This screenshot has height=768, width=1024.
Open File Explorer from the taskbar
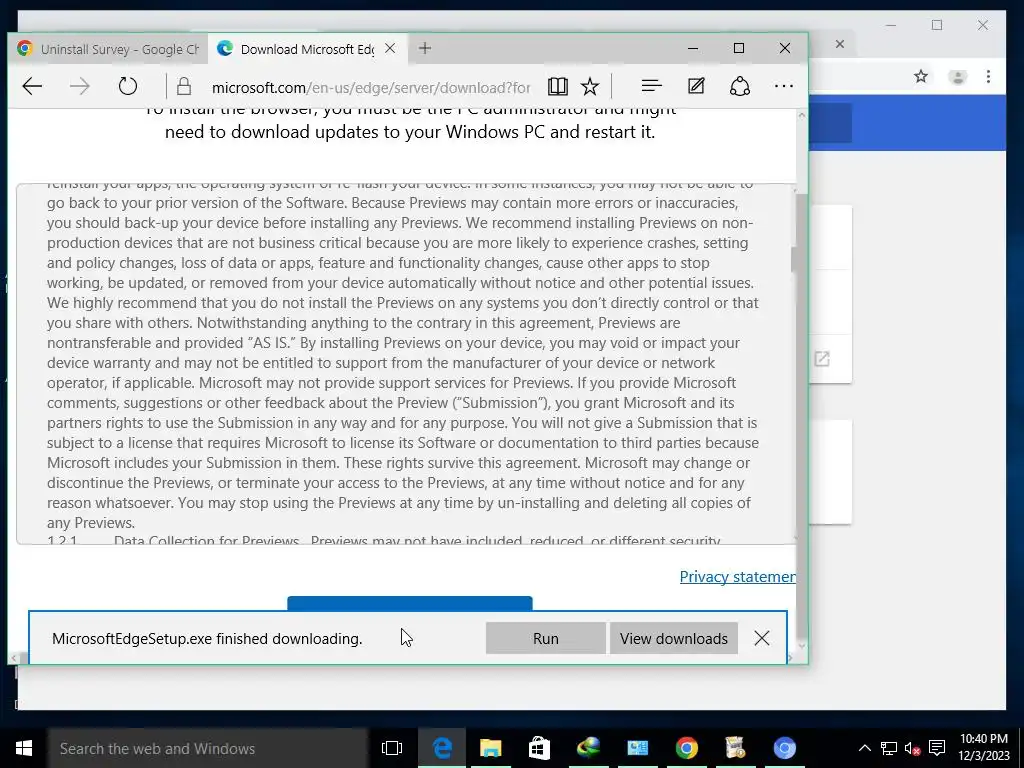[490, 748]
